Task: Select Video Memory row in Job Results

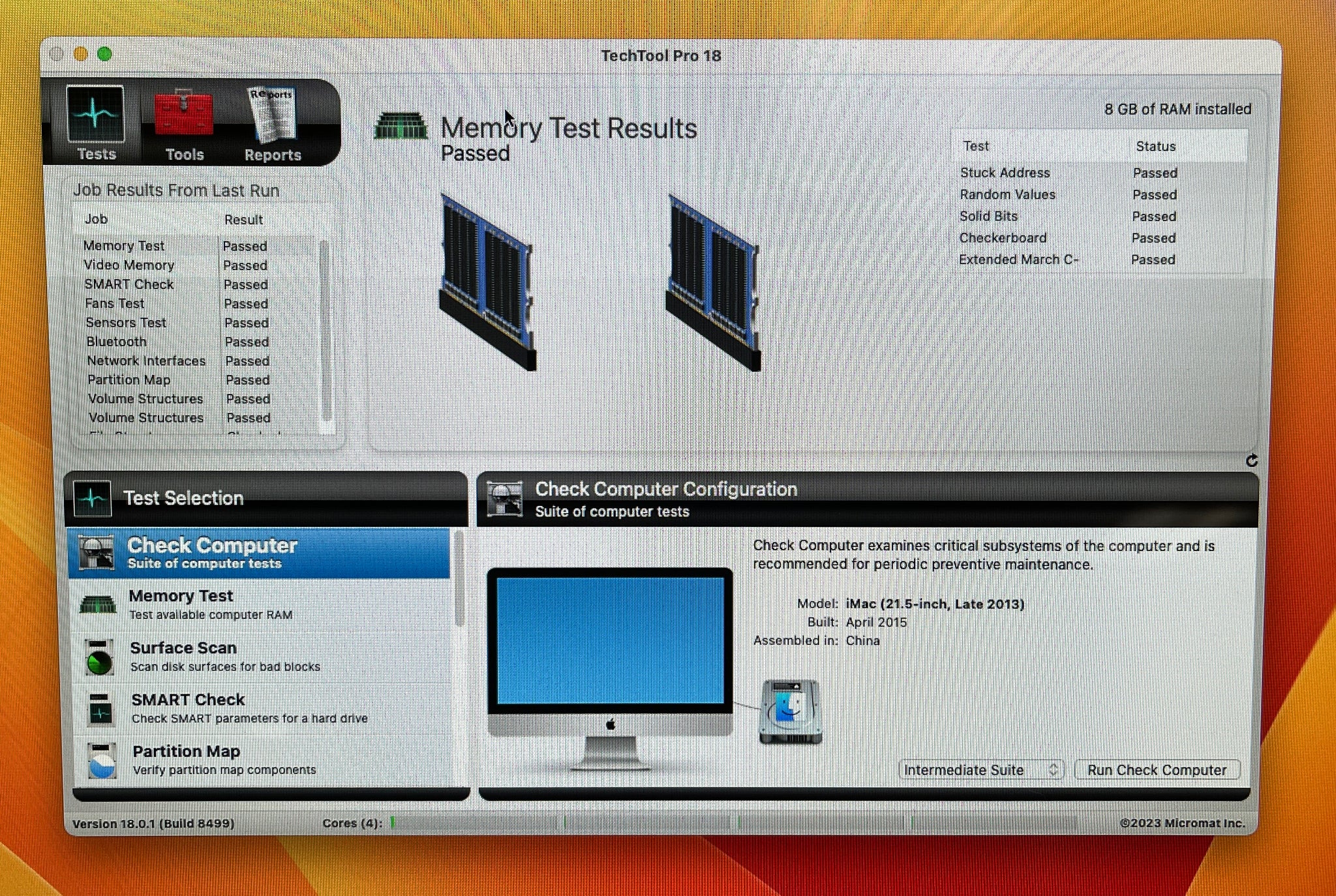Action: 196,265
